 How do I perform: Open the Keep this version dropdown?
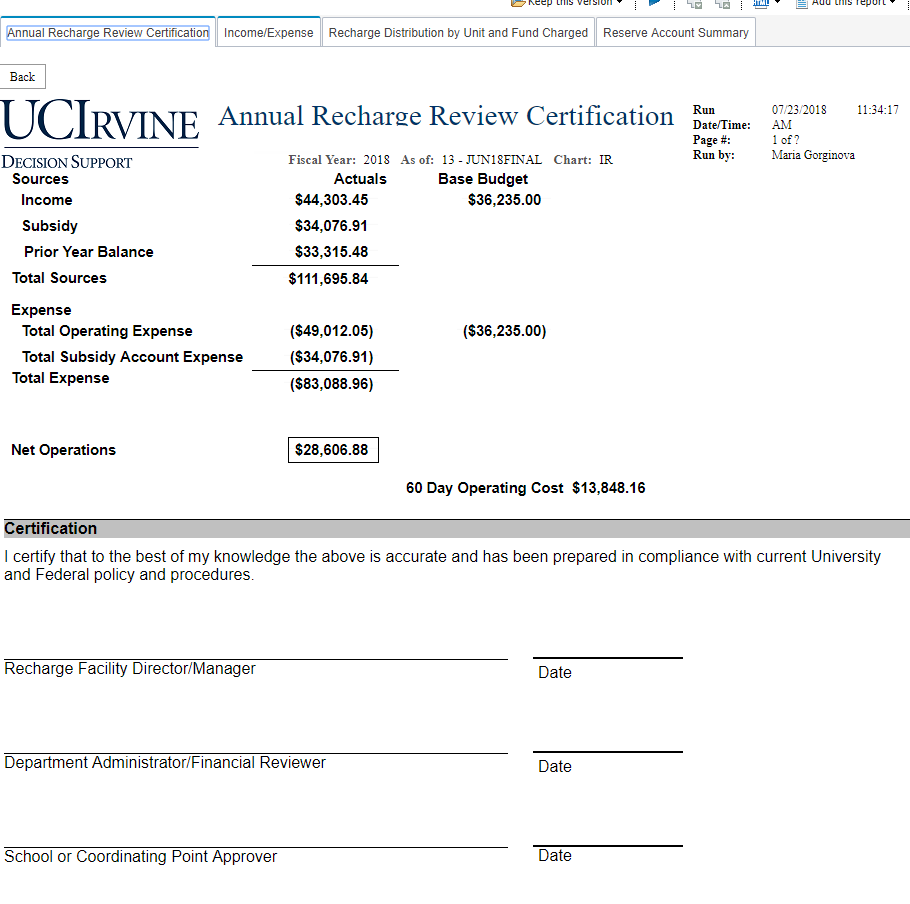tap(567, 2)
